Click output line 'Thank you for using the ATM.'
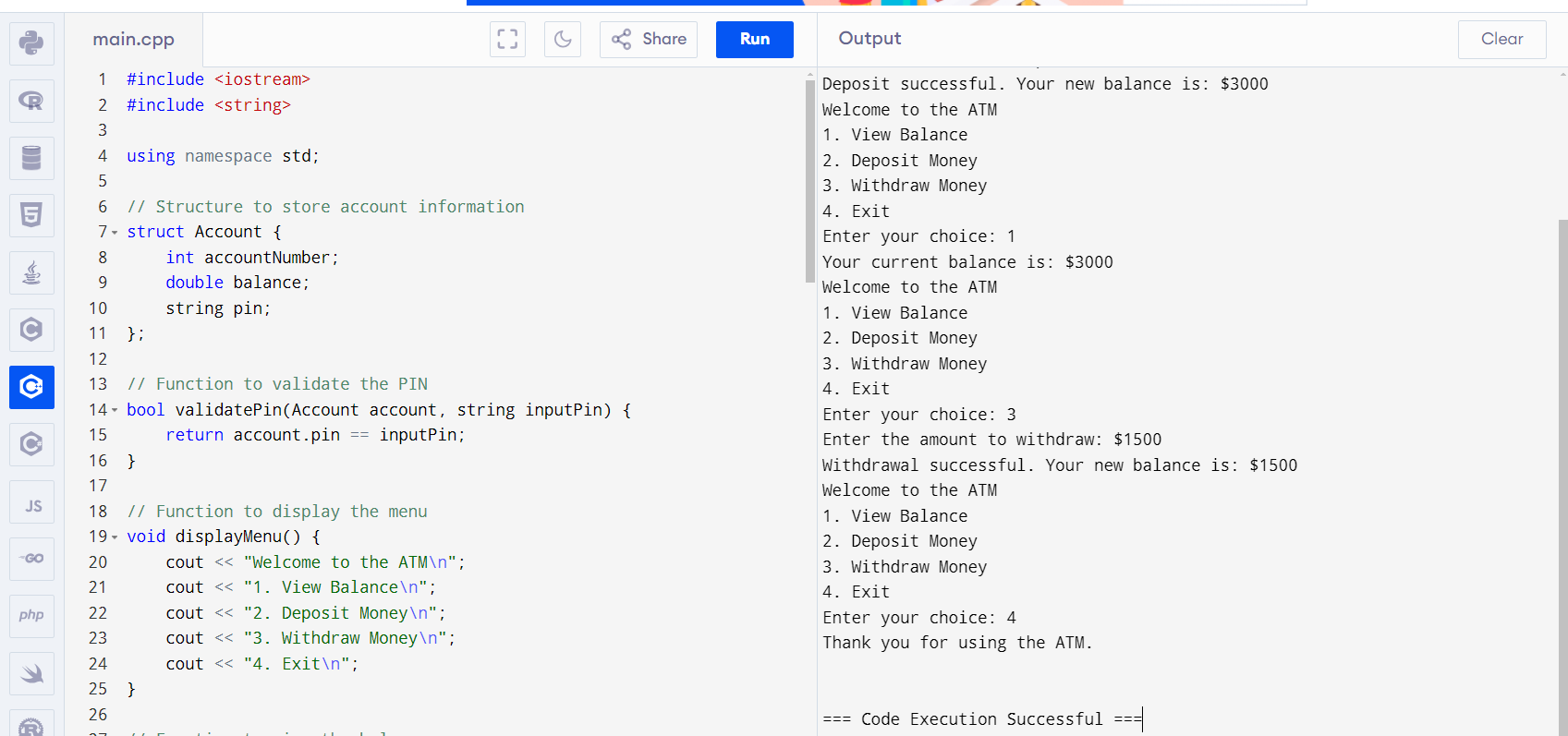The width and height of the screenshot is (1568, 736). (x=957, y=643)
